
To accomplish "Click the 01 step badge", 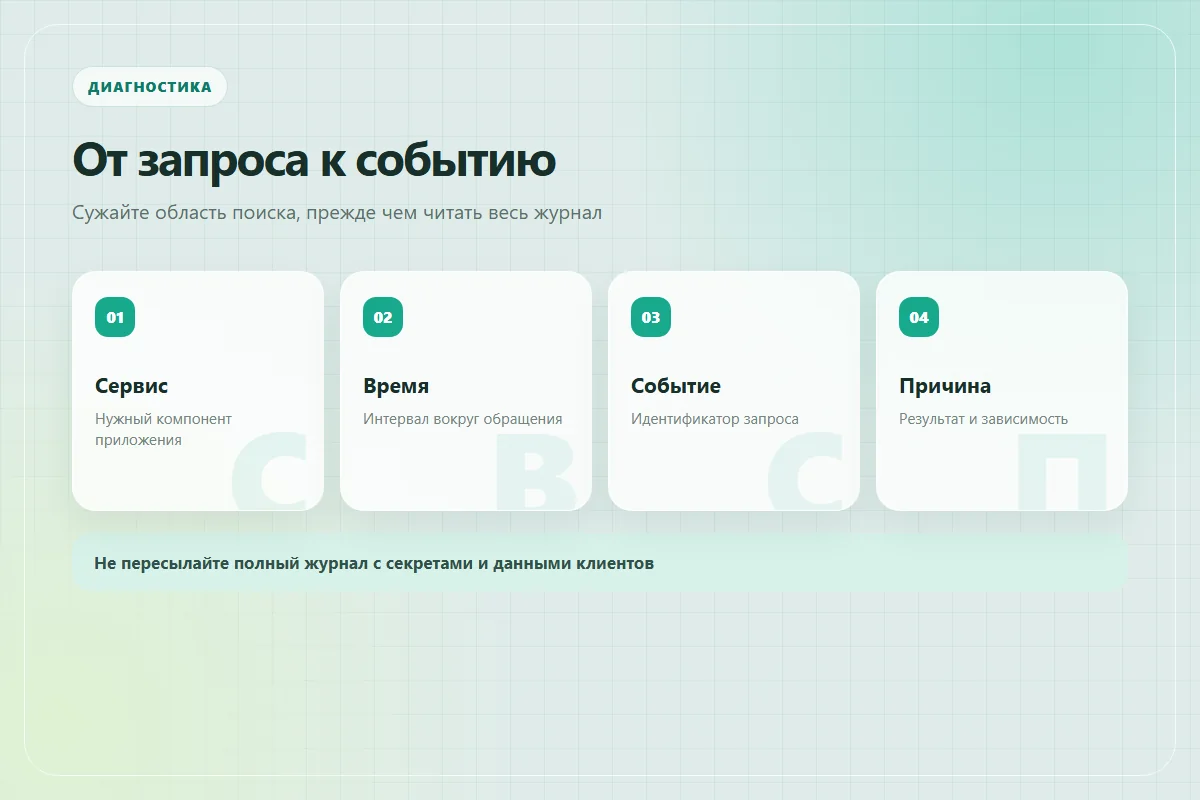I will coord(115,317).
